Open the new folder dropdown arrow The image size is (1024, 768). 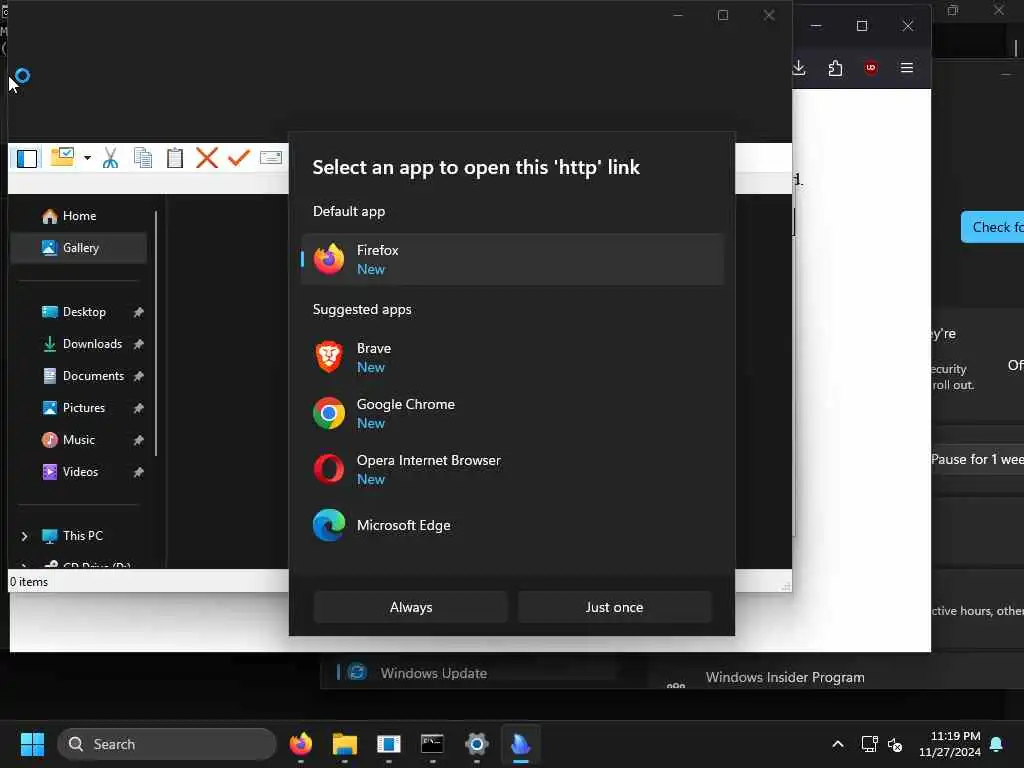click(87, 158)
